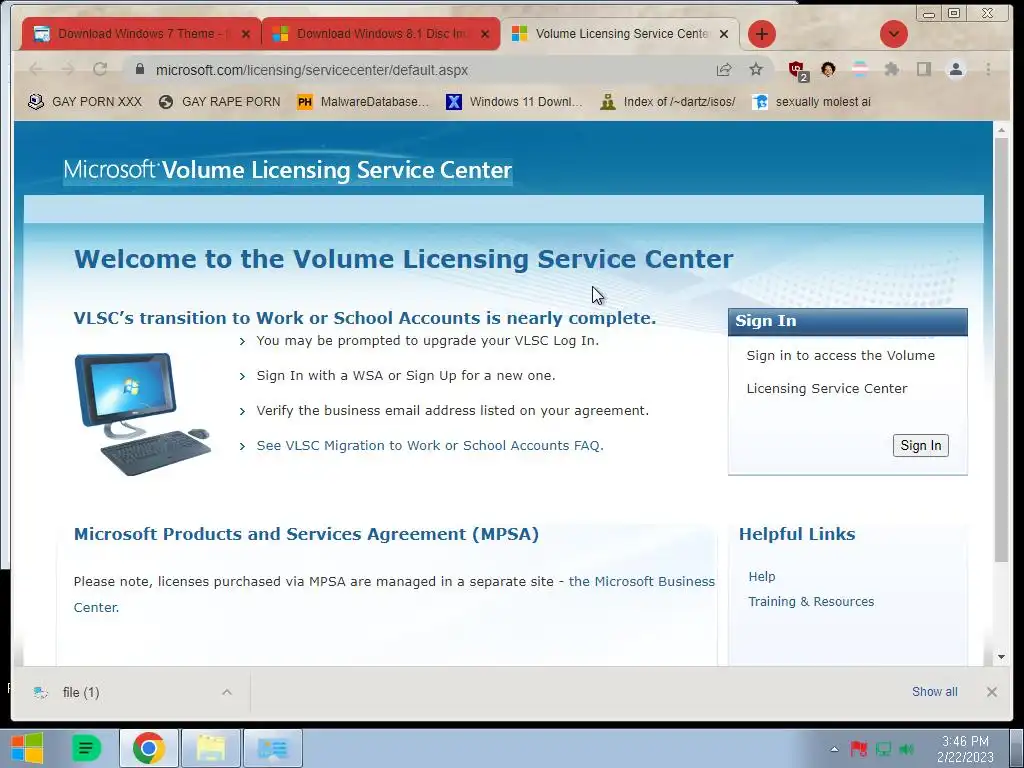Open the Windows 11 Downl... bookmark
This screenshot has height=768, width=1024.
[514, 102]
